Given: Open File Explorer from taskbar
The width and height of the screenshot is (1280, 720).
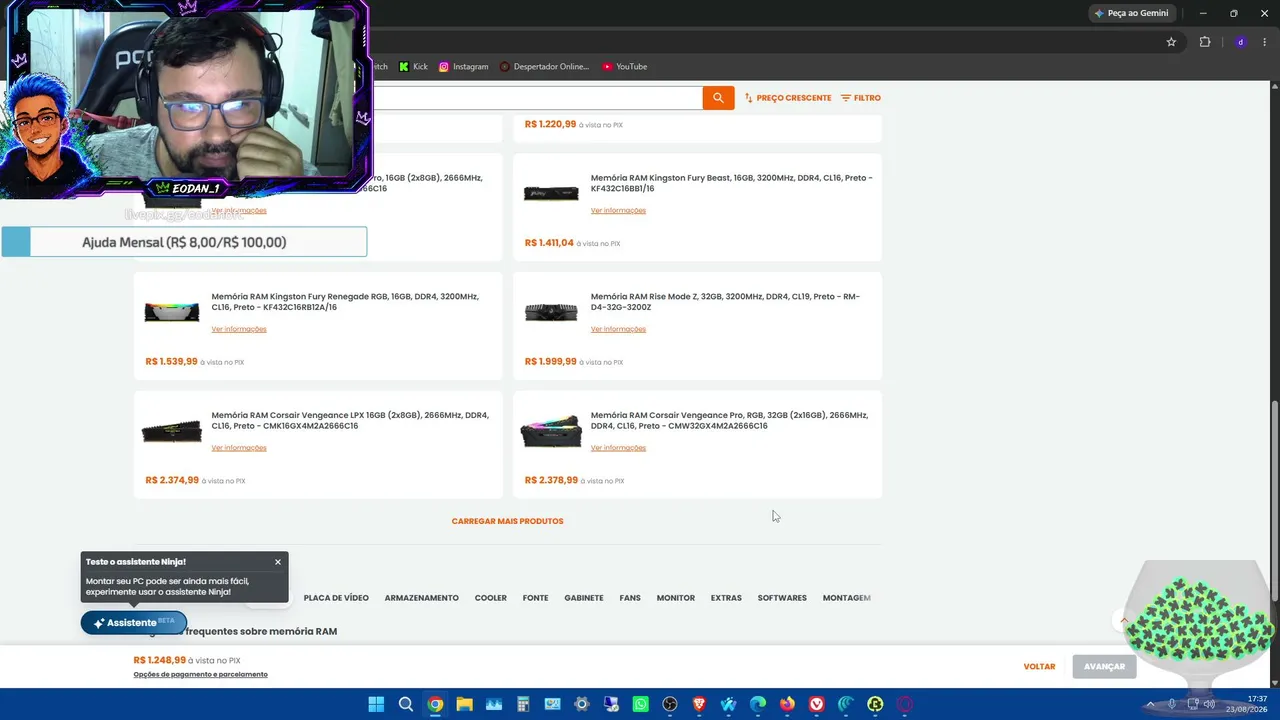Looking at the screenshot, I should click(465, 704).
